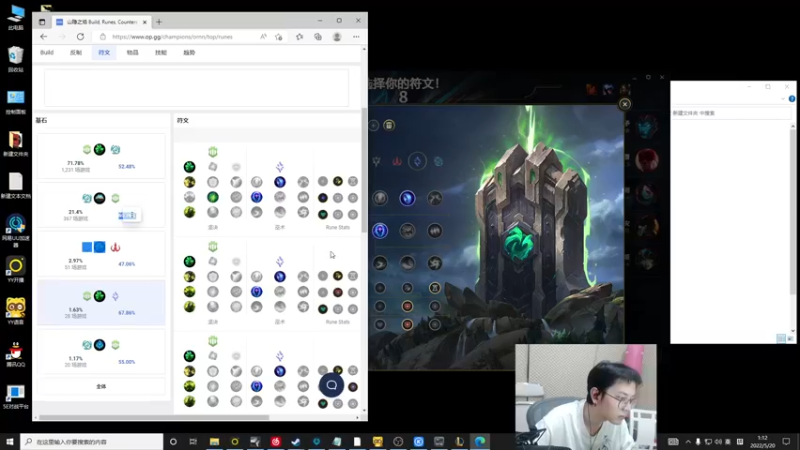Choose the teal Inspiration path icon in client
Image resolution: width=800 pixels, height=450 pixels.
click(438, 162)
